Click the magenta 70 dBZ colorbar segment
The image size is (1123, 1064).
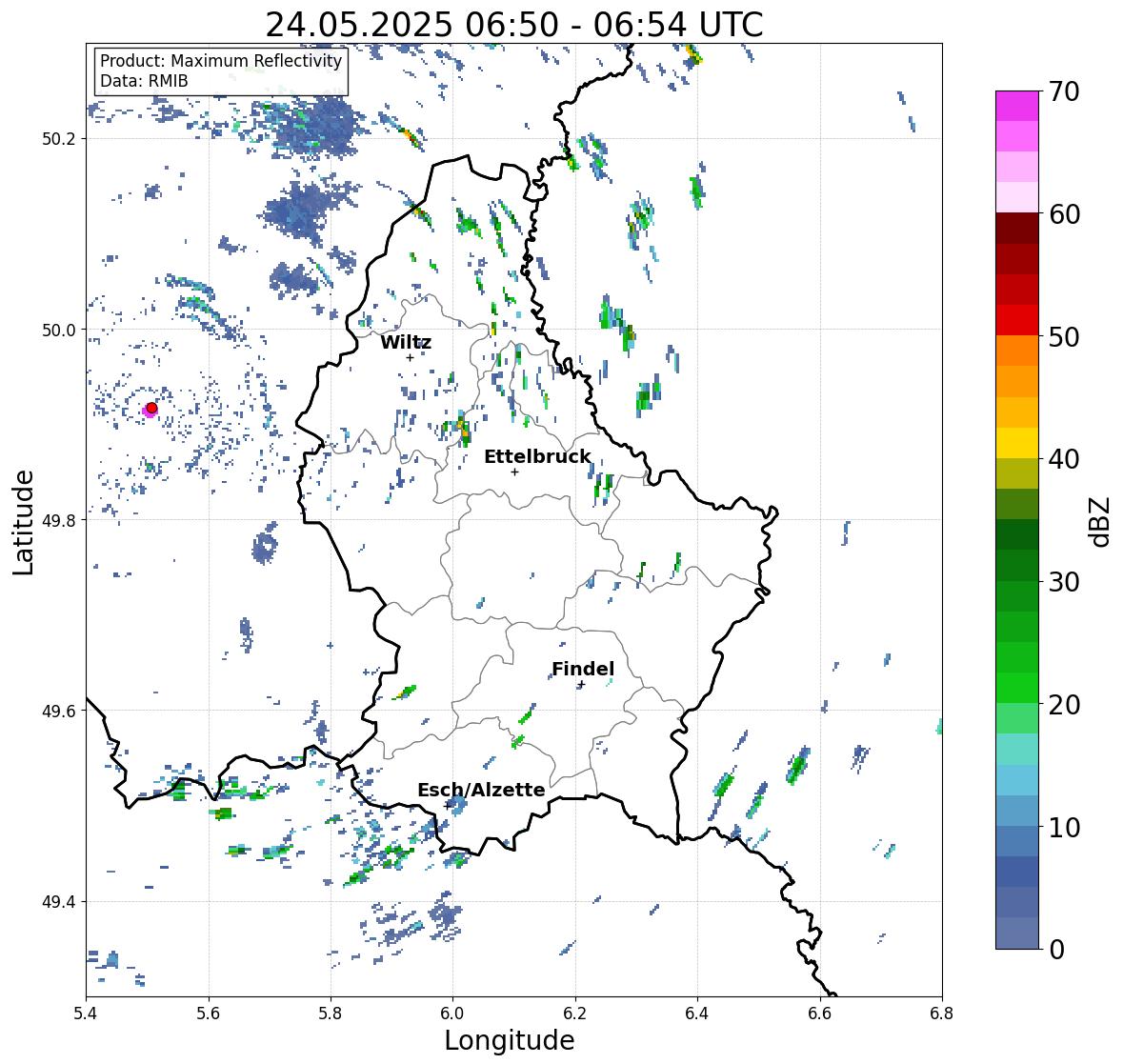point(1017,106)
